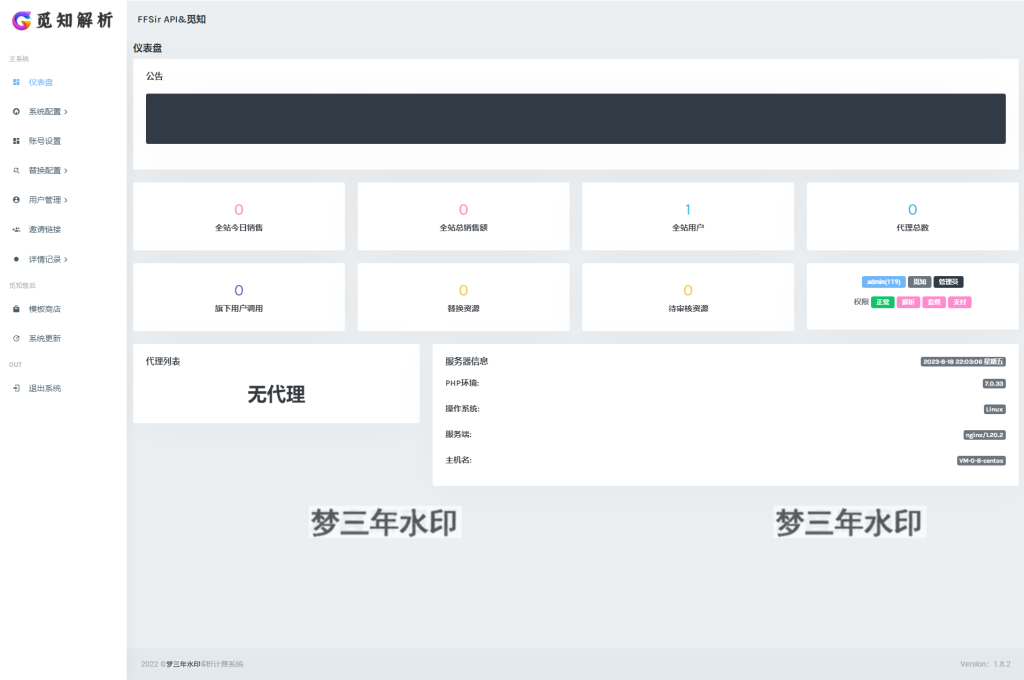Click the PHP version 7.0.33 badge

pos(994,383)
